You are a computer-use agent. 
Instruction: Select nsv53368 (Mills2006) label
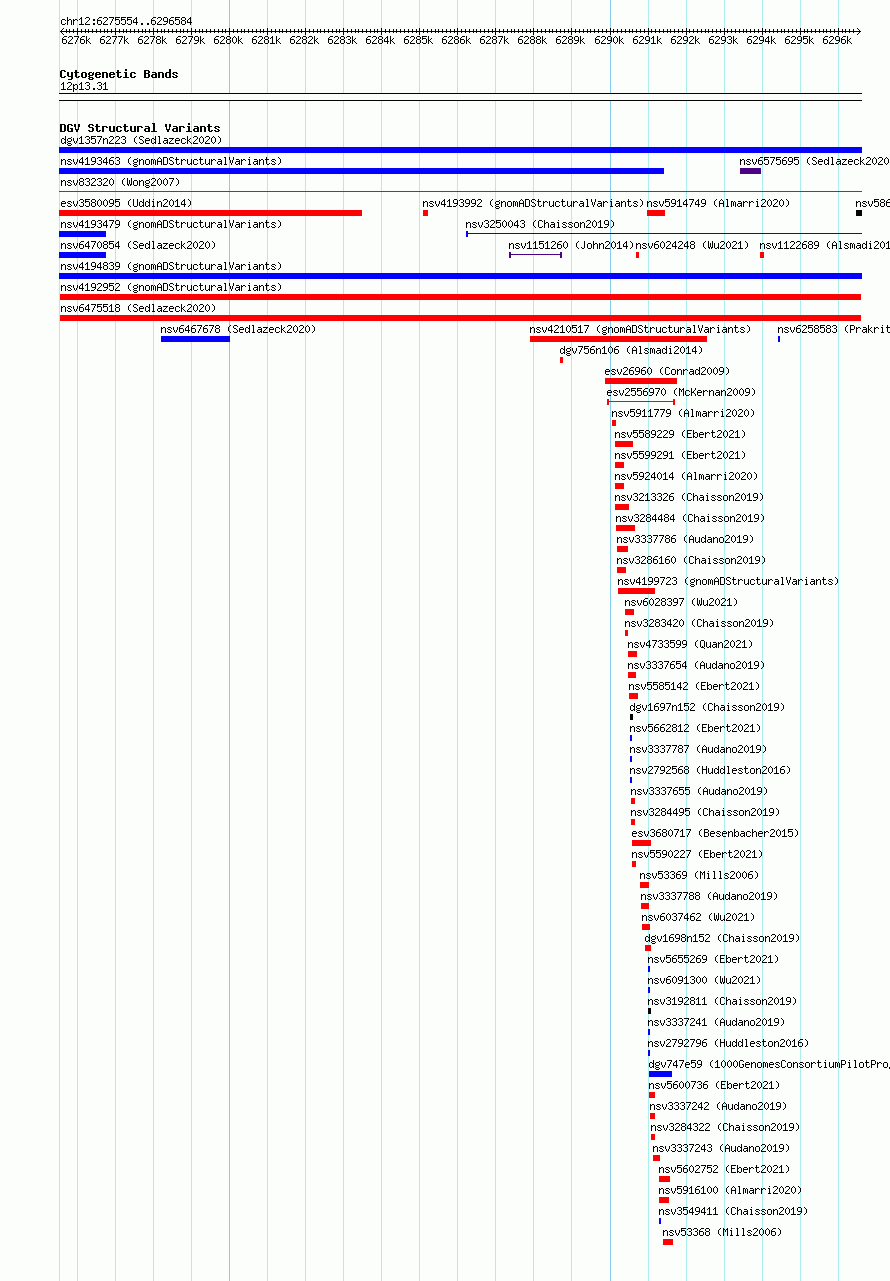pyautogui.click(x=722, y=1232)
